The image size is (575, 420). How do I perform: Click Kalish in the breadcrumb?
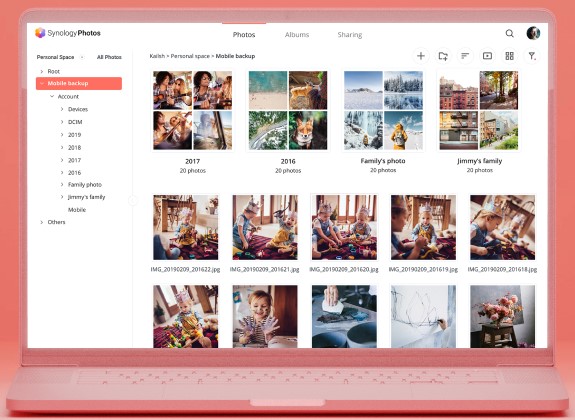point(157,56)
